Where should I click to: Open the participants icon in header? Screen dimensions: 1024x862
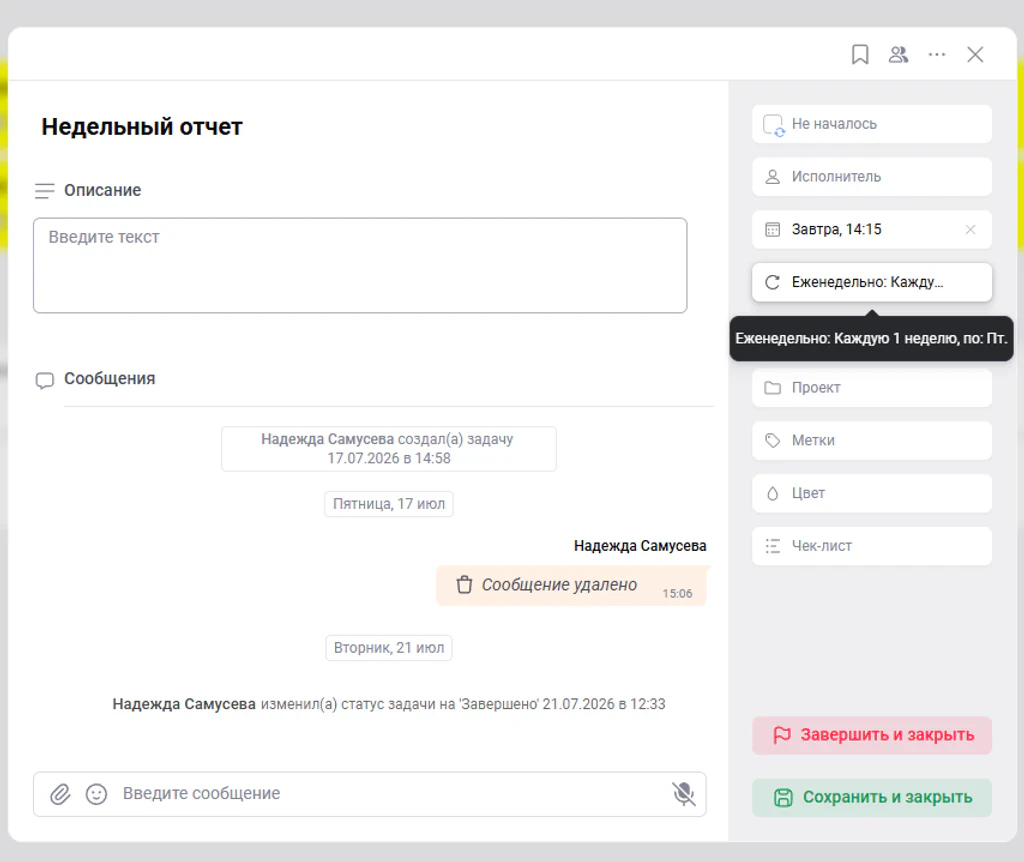[899, 54]
